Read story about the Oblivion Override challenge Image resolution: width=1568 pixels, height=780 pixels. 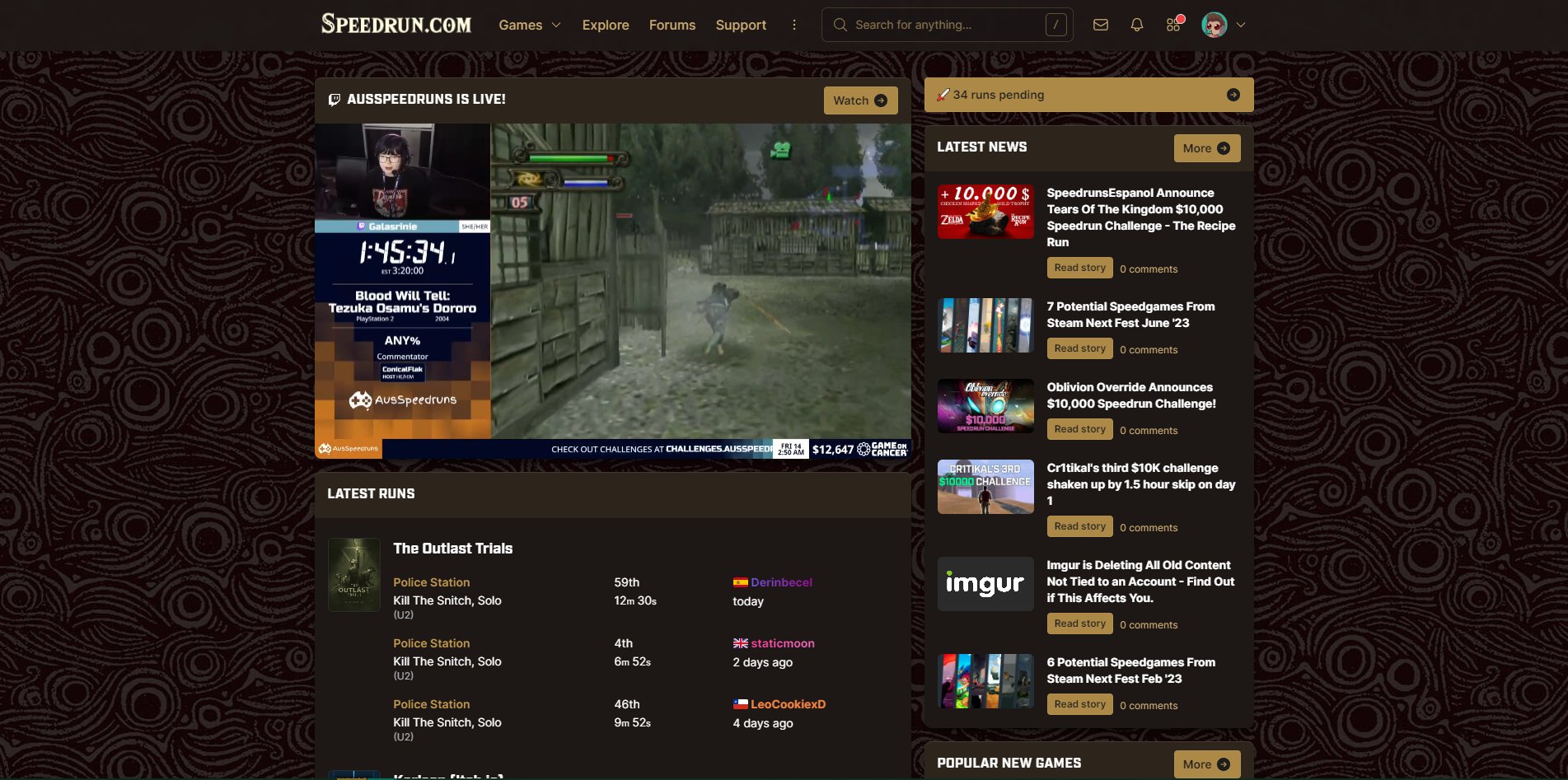pyautogui.click(x=1079, y=428)
